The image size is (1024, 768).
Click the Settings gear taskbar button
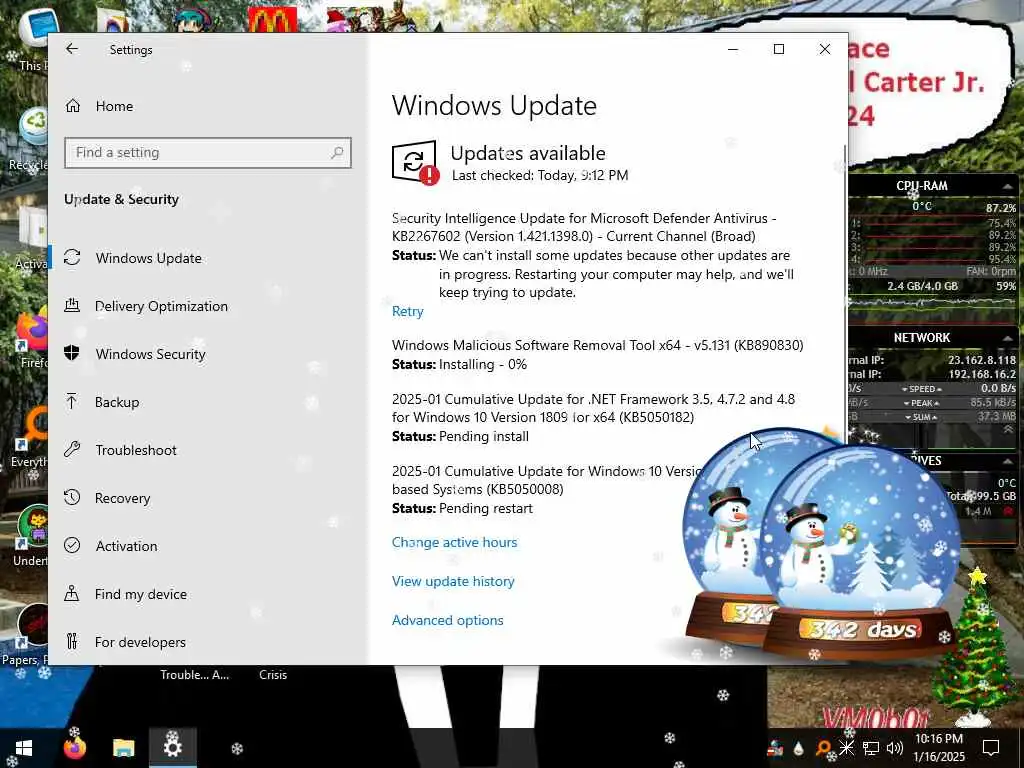(172, 748)
